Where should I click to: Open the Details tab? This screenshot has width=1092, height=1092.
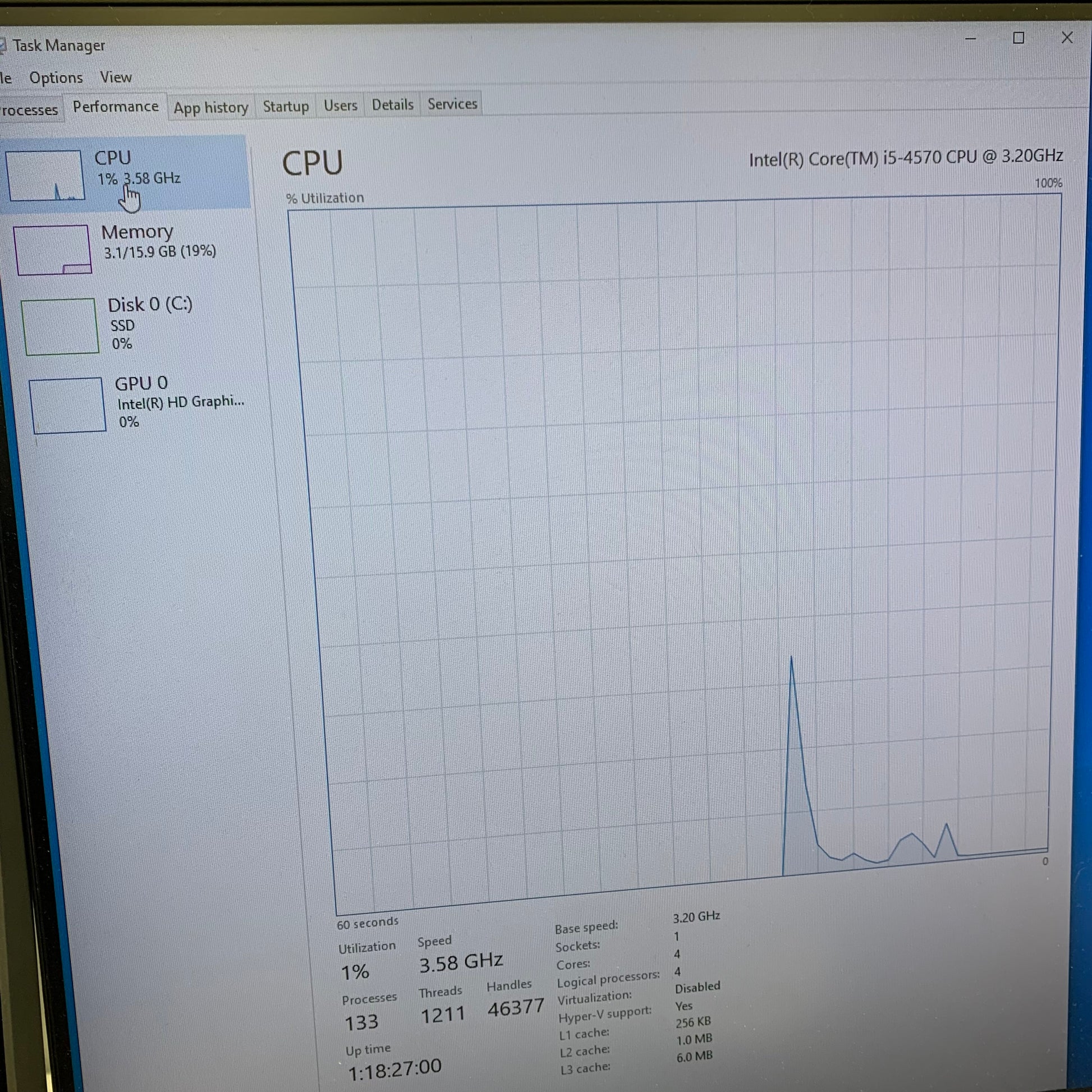click(392, 104)
